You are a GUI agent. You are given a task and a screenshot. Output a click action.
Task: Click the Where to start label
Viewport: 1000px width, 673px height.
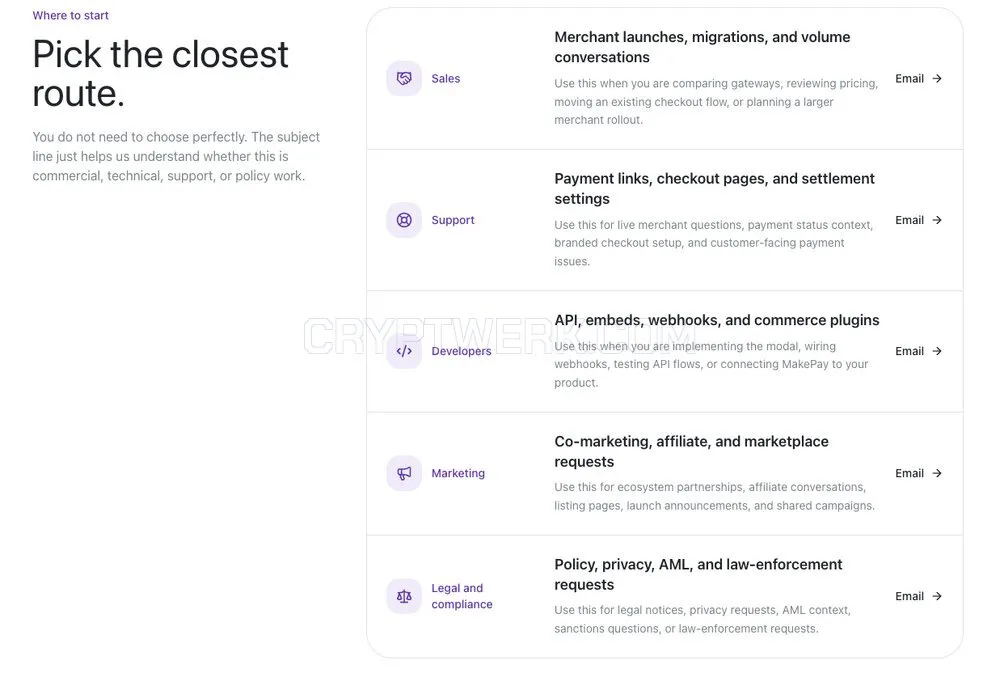[x=71, y=15]
